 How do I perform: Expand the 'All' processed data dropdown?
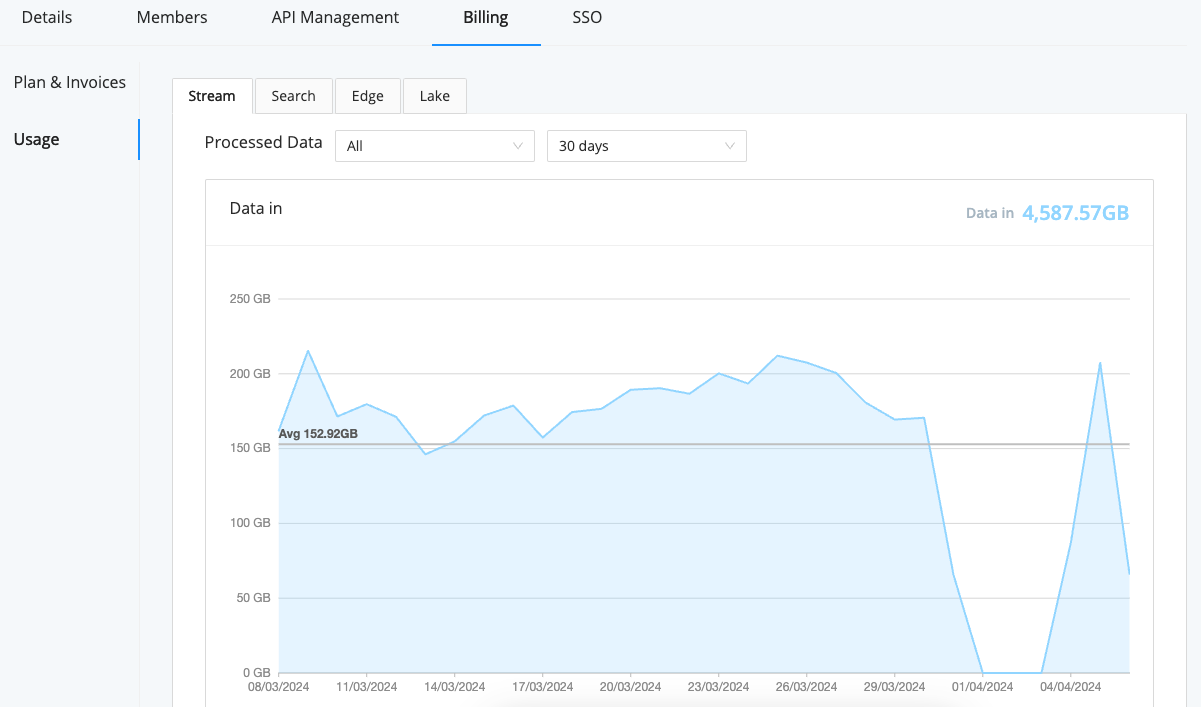(x=434, y=145)
